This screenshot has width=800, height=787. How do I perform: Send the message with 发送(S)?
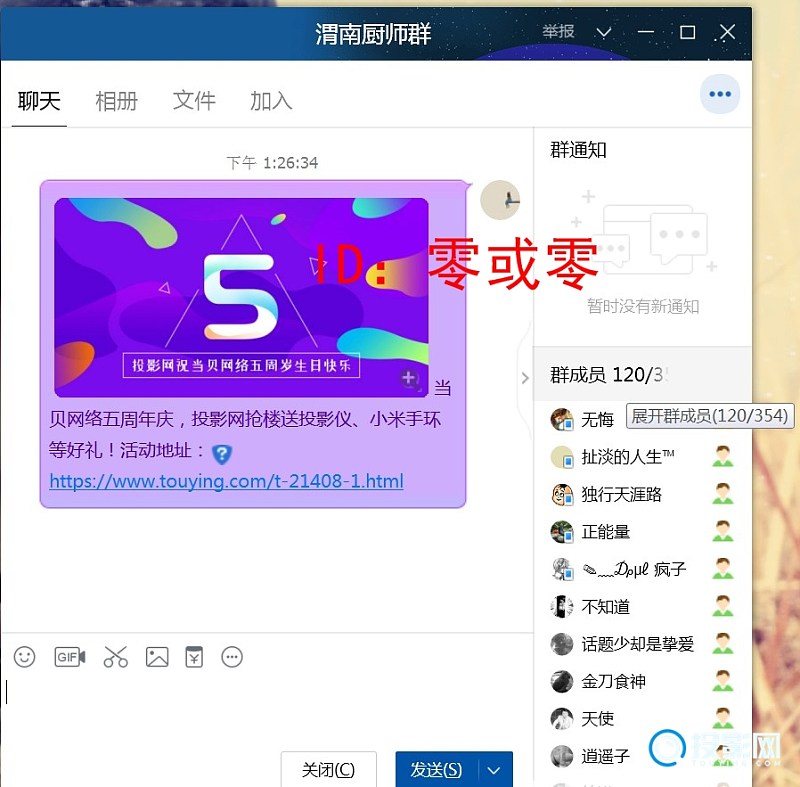(x=437, y=770)
